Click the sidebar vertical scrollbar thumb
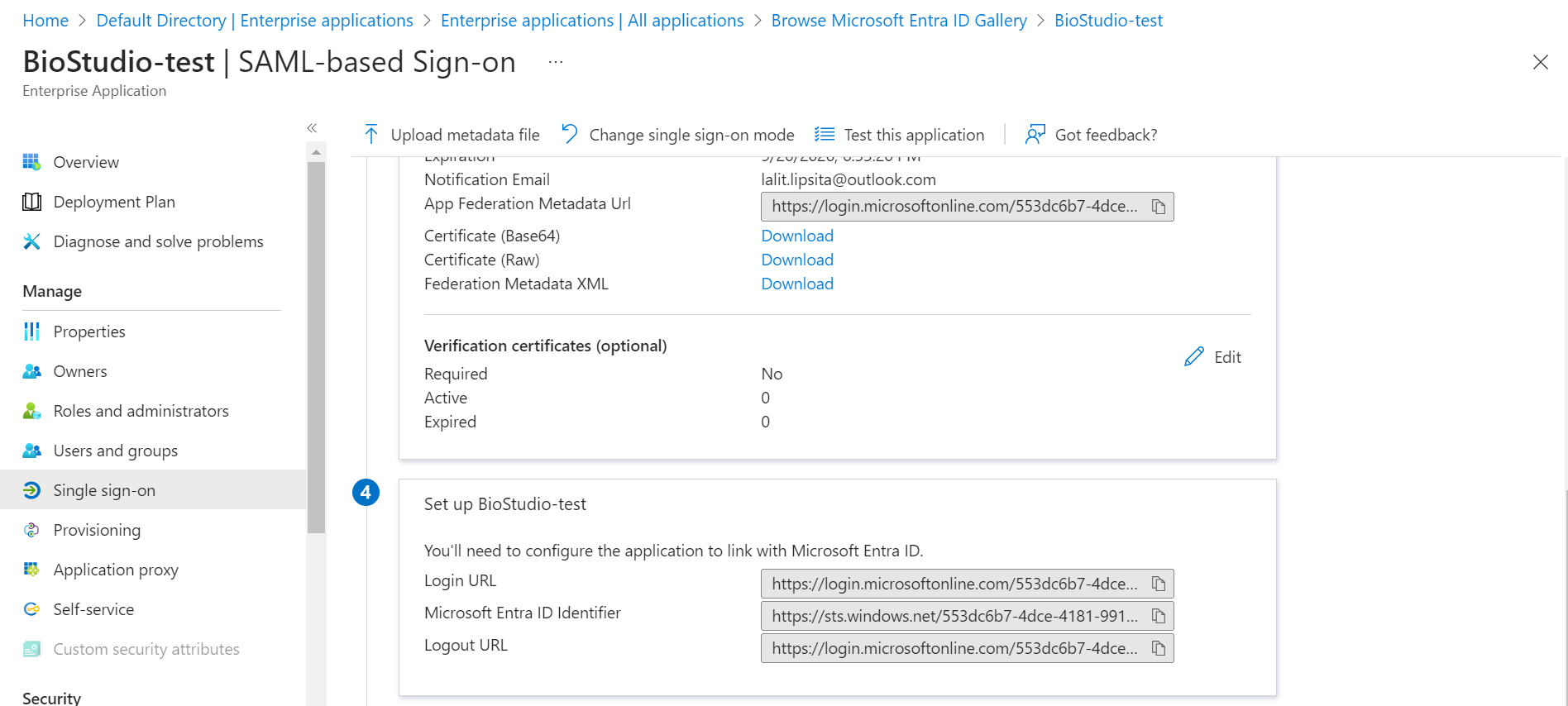Screen dimensions: 1568x706 316,347
